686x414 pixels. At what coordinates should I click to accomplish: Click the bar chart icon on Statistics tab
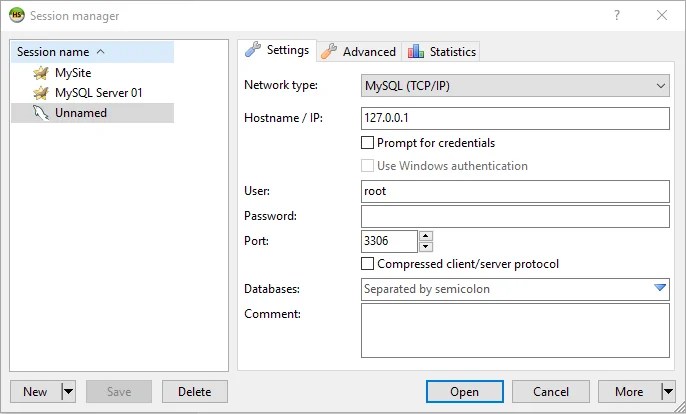pos(416,52)
